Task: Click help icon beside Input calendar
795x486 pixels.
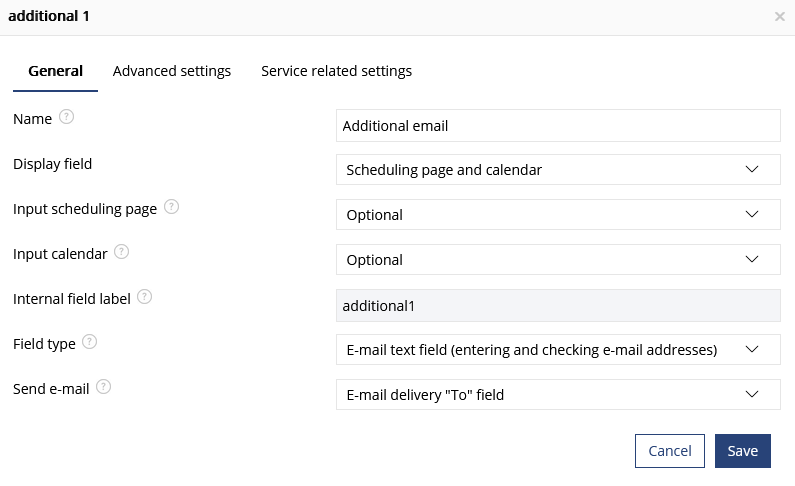Action: [x=121, y=252]
